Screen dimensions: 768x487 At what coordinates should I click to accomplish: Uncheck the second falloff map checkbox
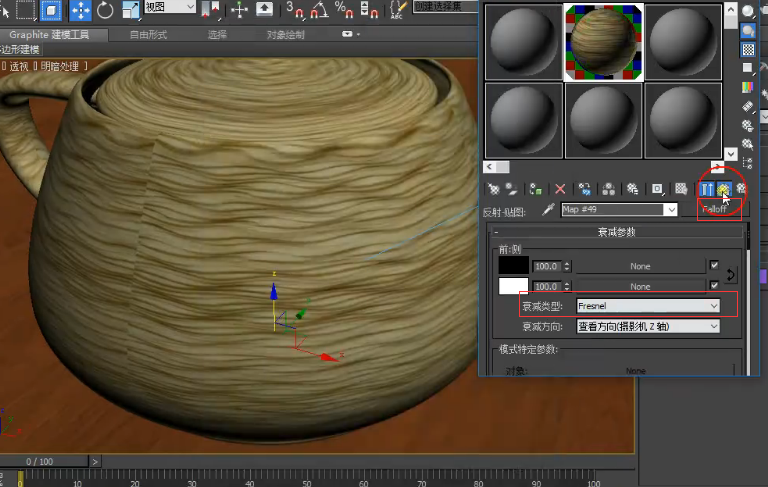[x=714, y=286]
